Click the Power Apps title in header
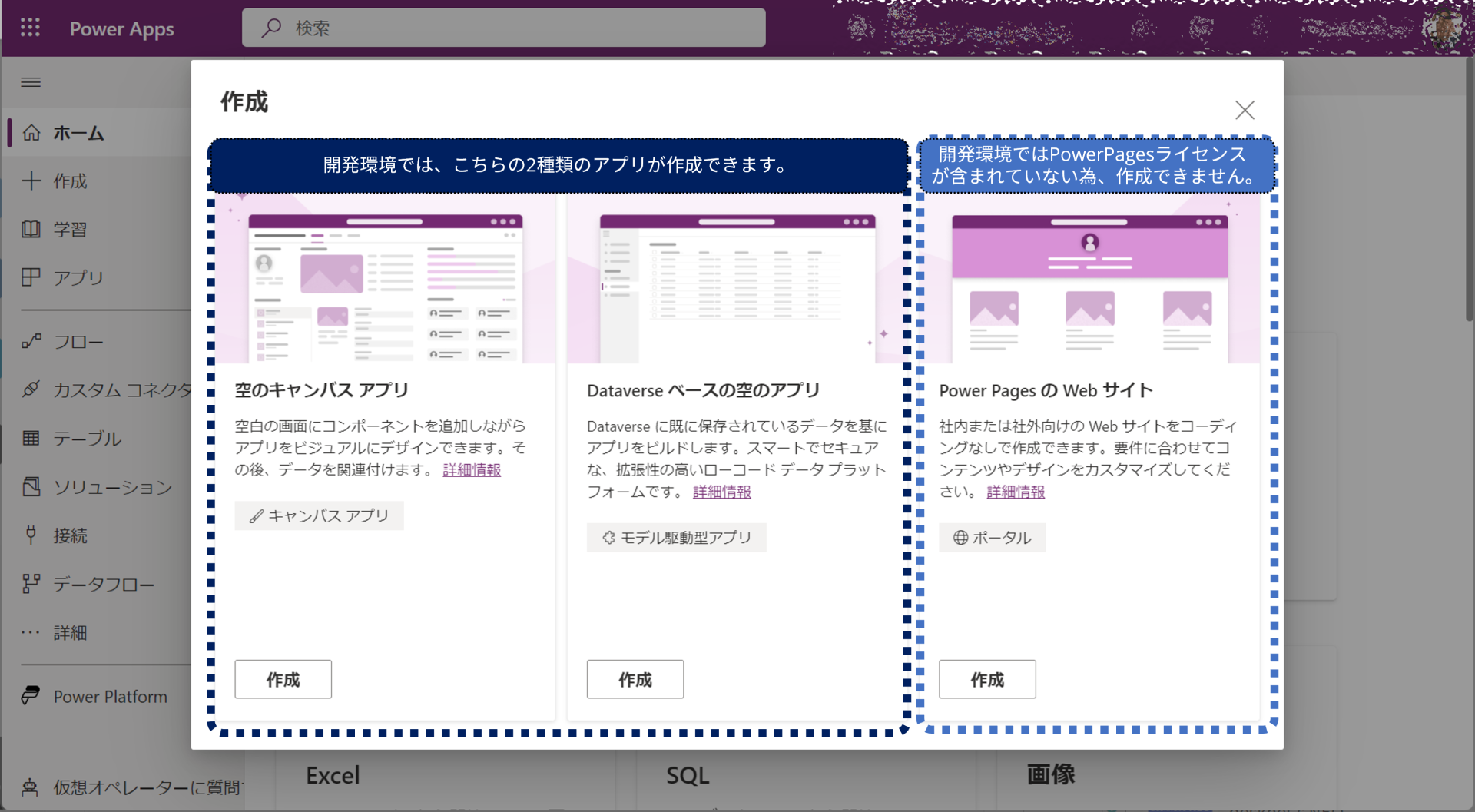 point(122,29)
